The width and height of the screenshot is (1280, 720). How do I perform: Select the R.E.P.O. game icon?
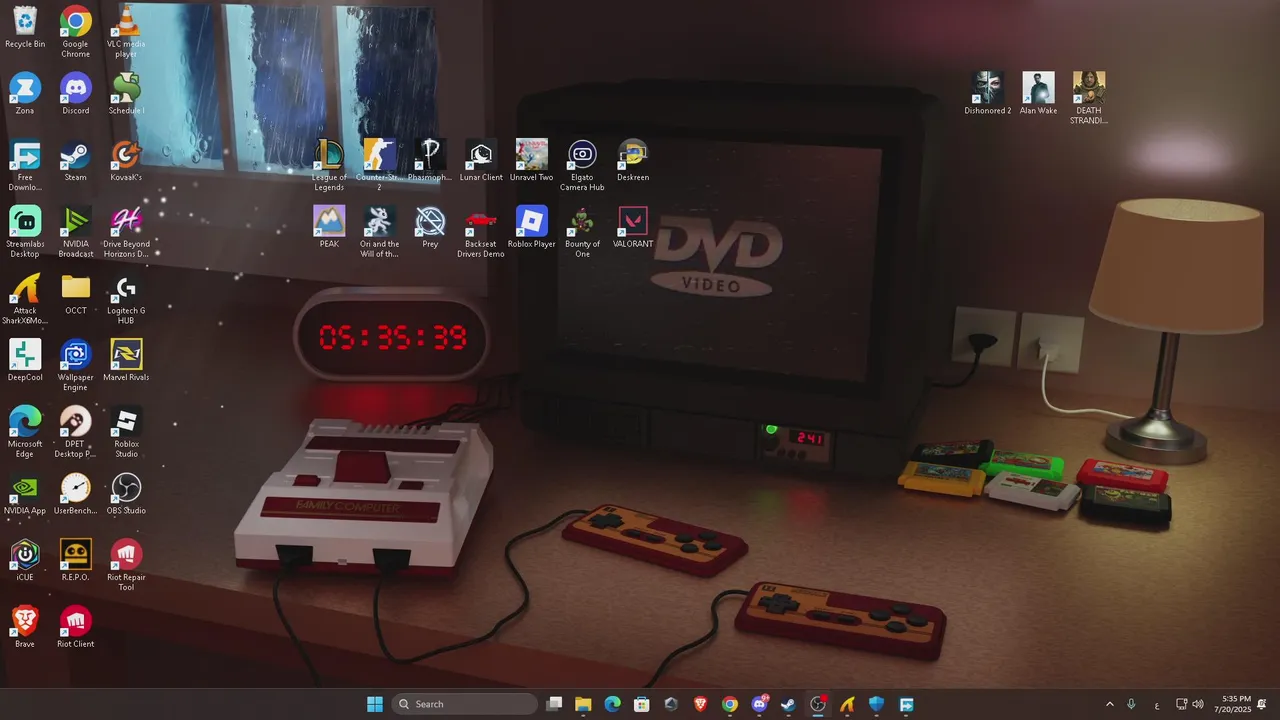point(75,561)
